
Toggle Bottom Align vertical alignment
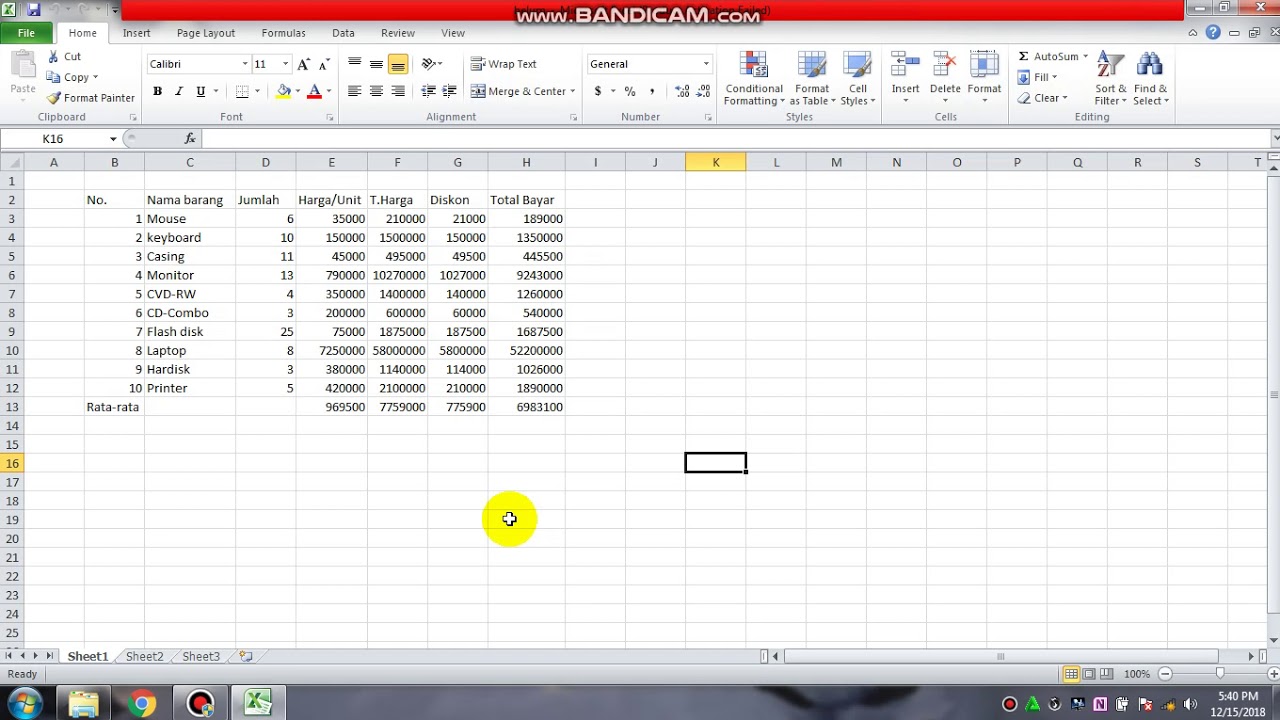click(x=398, y=64)
